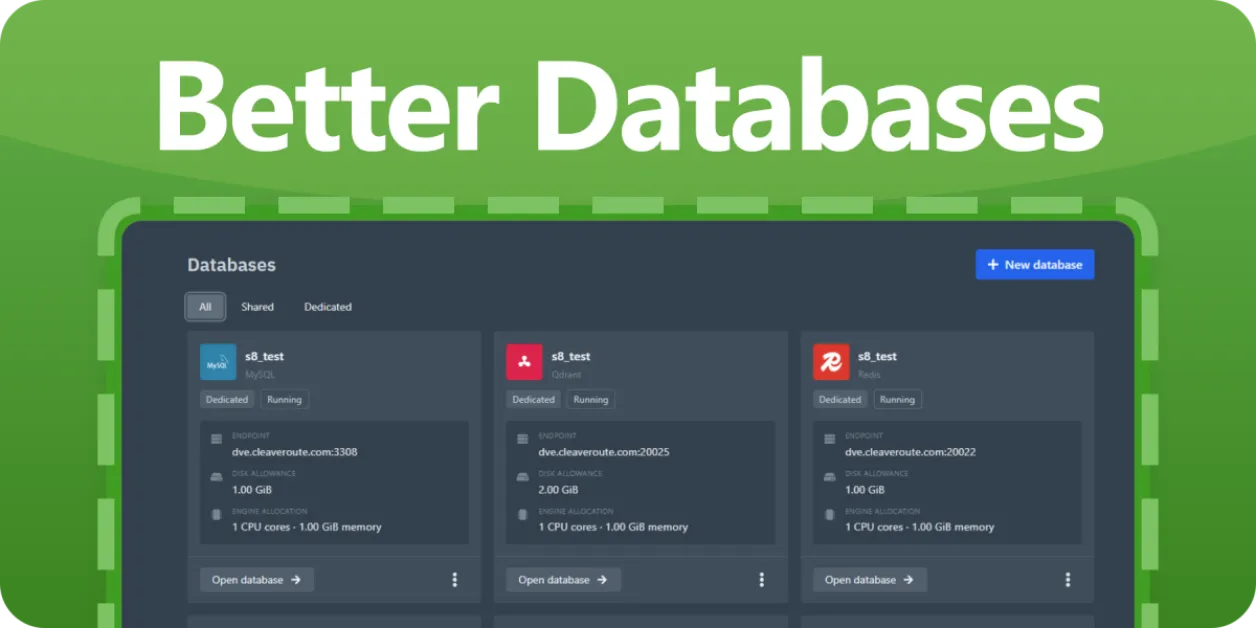The height and width of the screenshot is (628, 1256).
Task: Click the Running badge on Qdrant card
Action: (591, 399)
